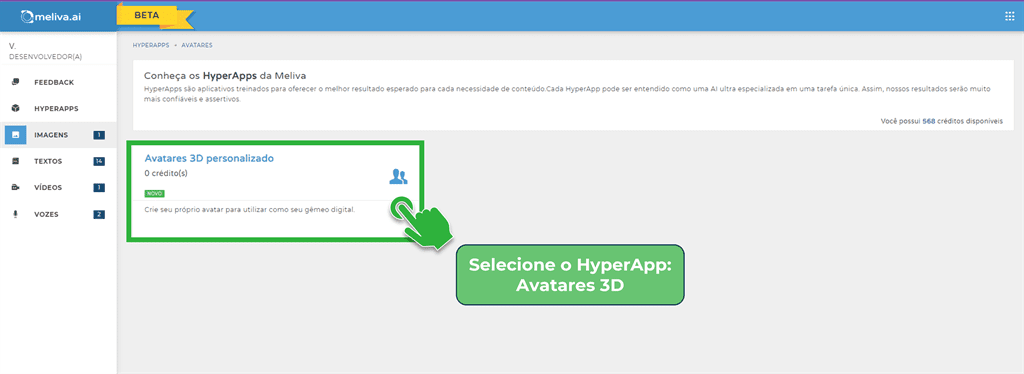This screenshot has height=374, width=1024.
Task: Click the meliva.ai logo
Action: (x=51, y=16)
